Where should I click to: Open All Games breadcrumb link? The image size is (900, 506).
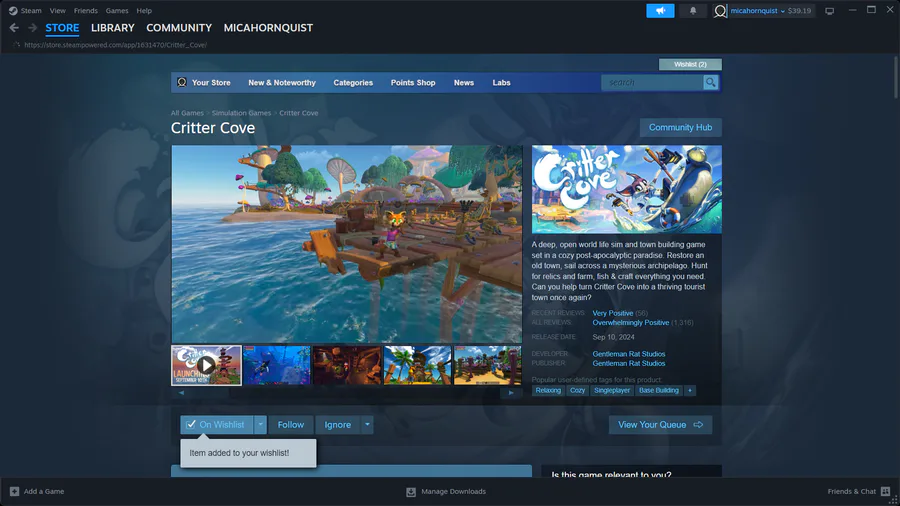187,113
